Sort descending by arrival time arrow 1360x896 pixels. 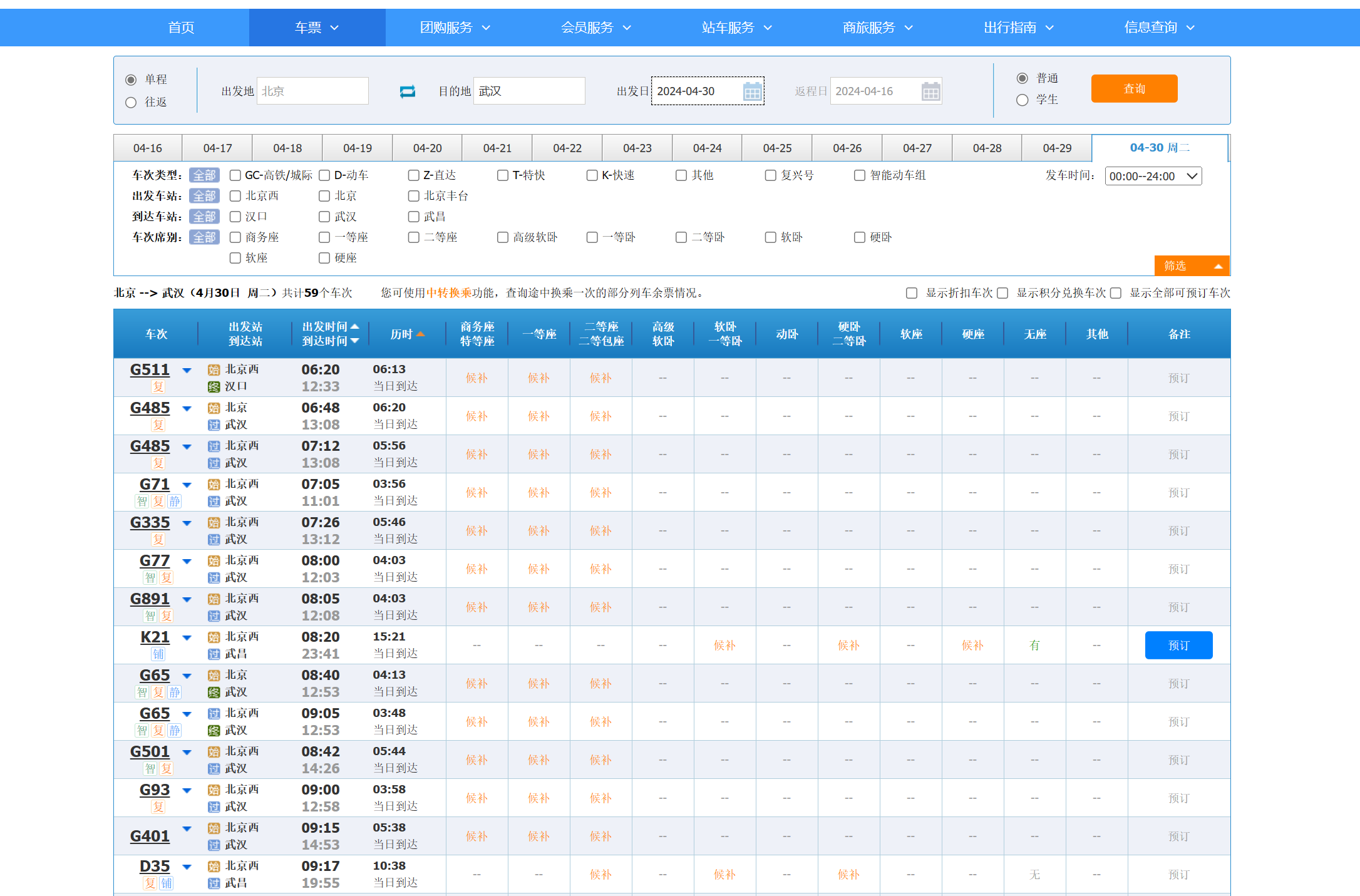point(355,341)
